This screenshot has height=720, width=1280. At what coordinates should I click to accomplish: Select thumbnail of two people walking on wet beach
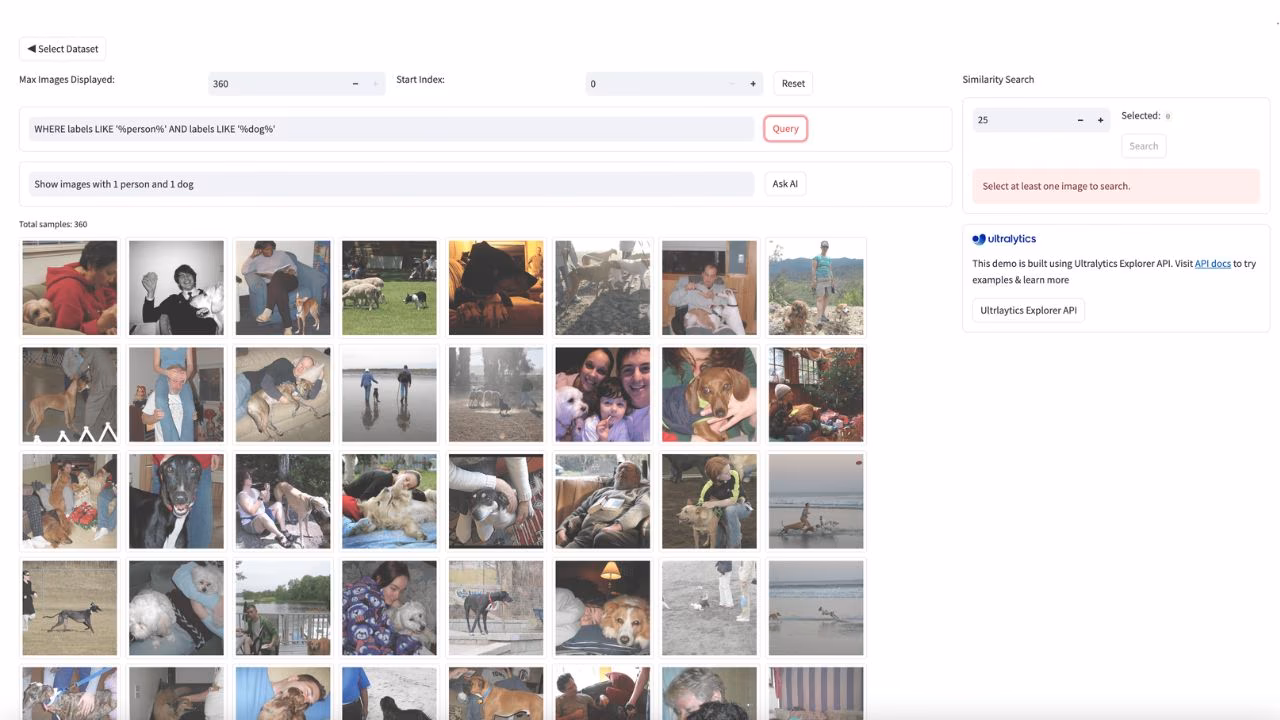(389, 394)
